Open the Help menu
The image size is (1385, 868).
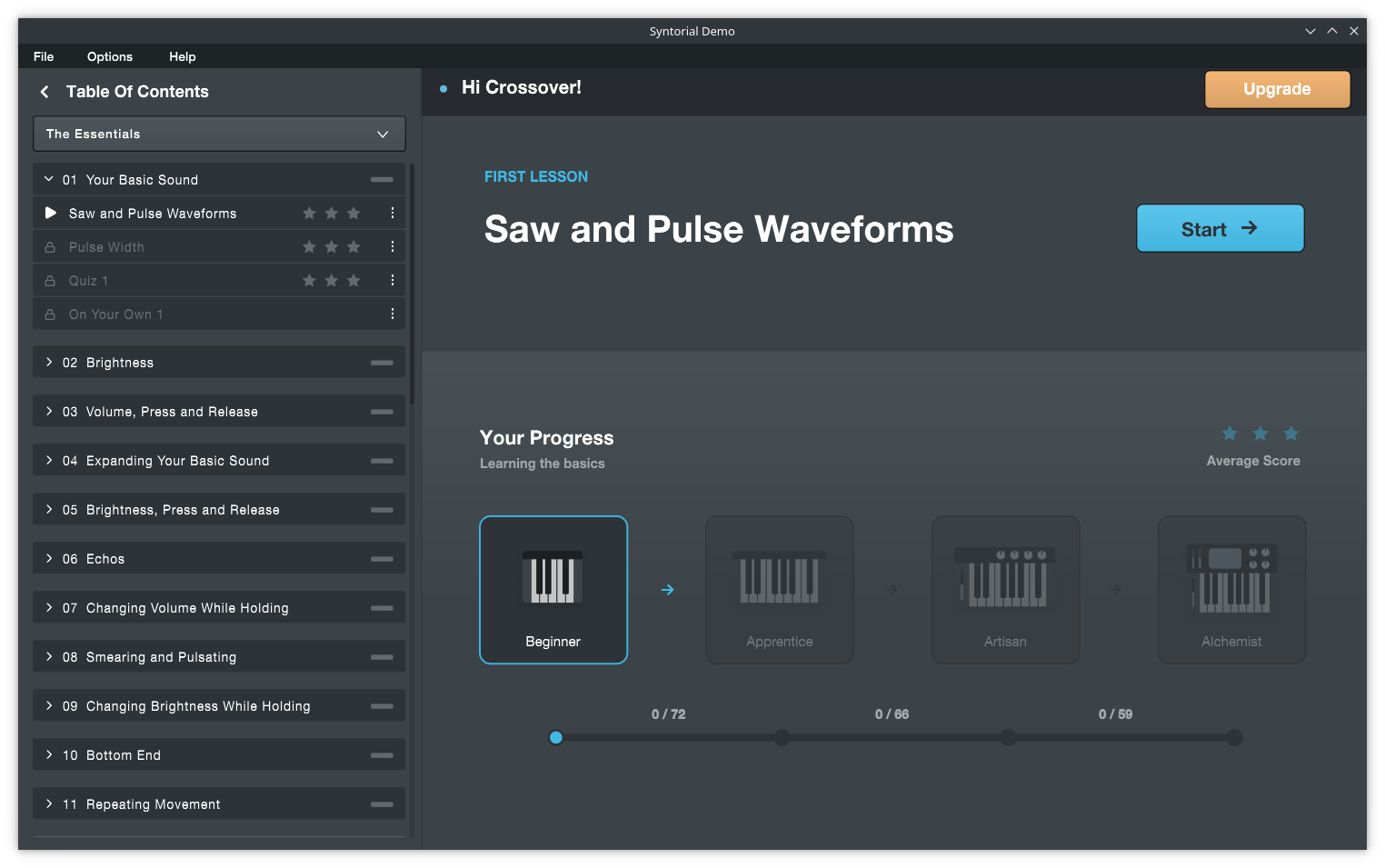pyautogui.click(x=182, y=56)
